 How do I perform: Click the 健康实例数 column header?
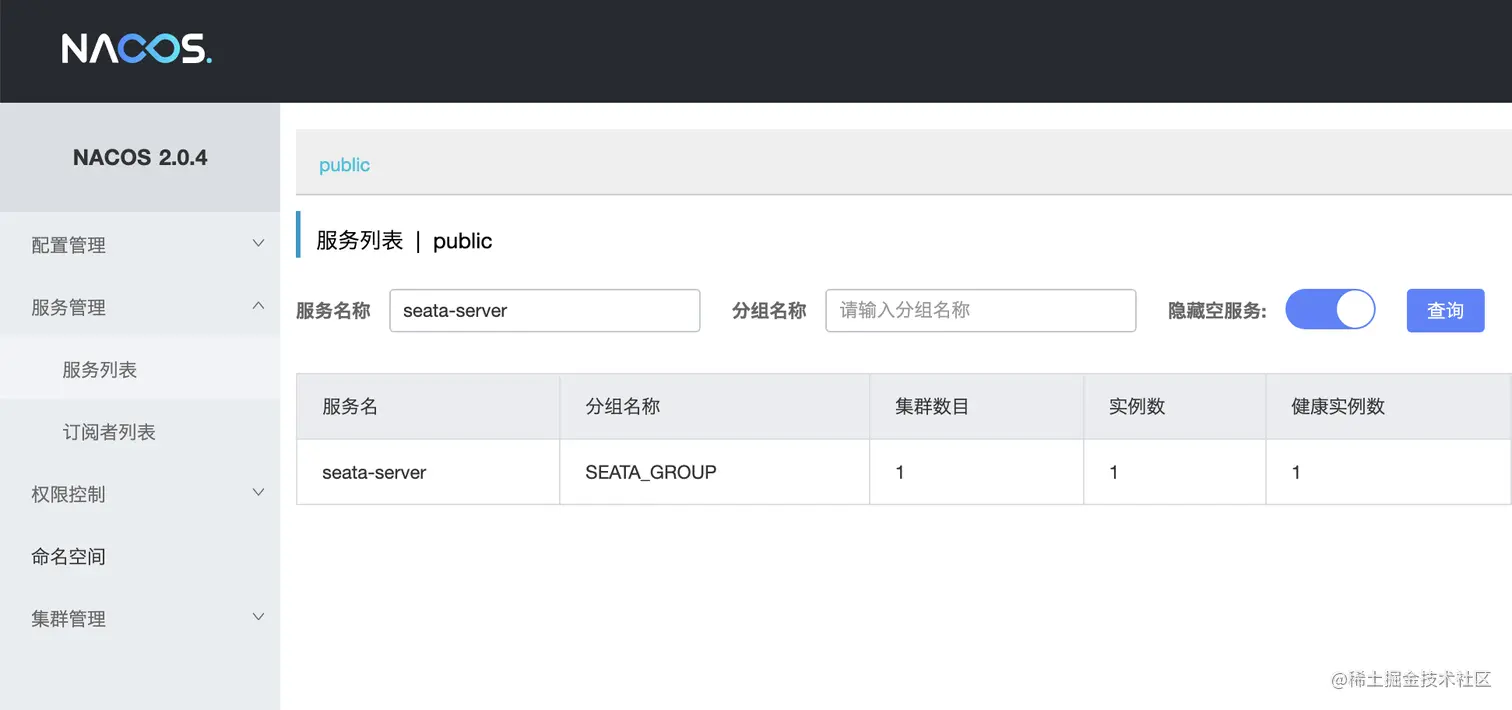(x=1389, y=406)
